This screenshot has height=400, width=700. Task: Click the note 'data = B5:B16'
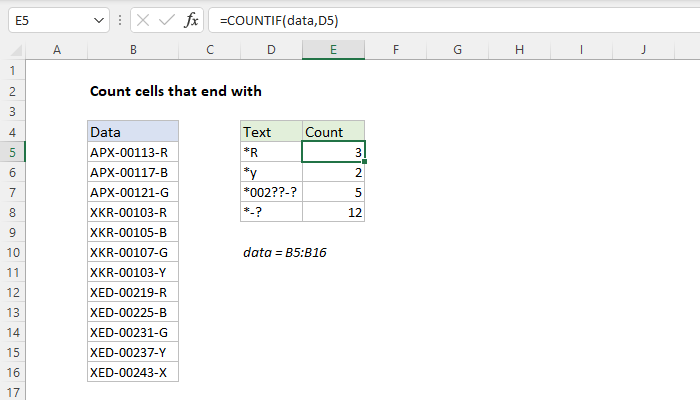click(285, 253)
